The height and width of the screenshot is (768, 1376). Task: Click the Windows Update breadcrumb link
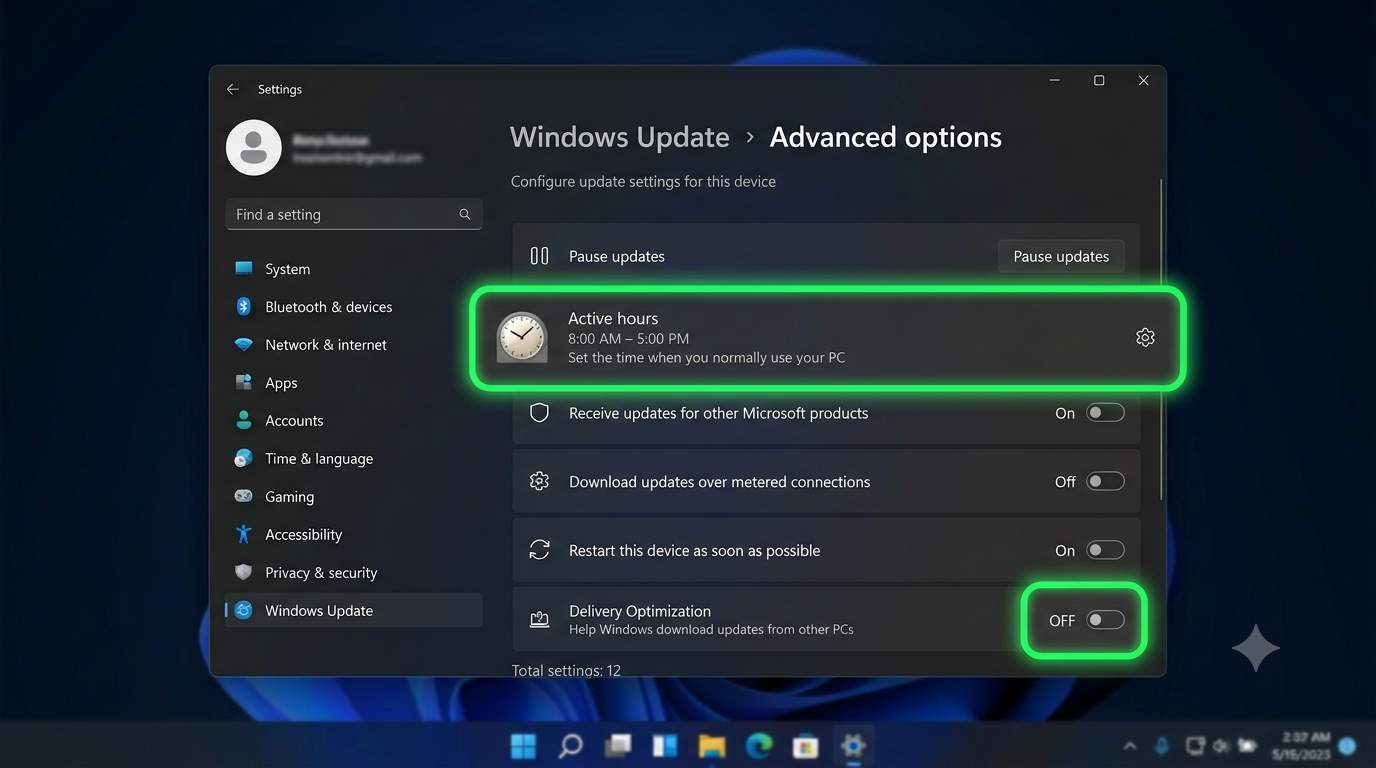point(620,137)
